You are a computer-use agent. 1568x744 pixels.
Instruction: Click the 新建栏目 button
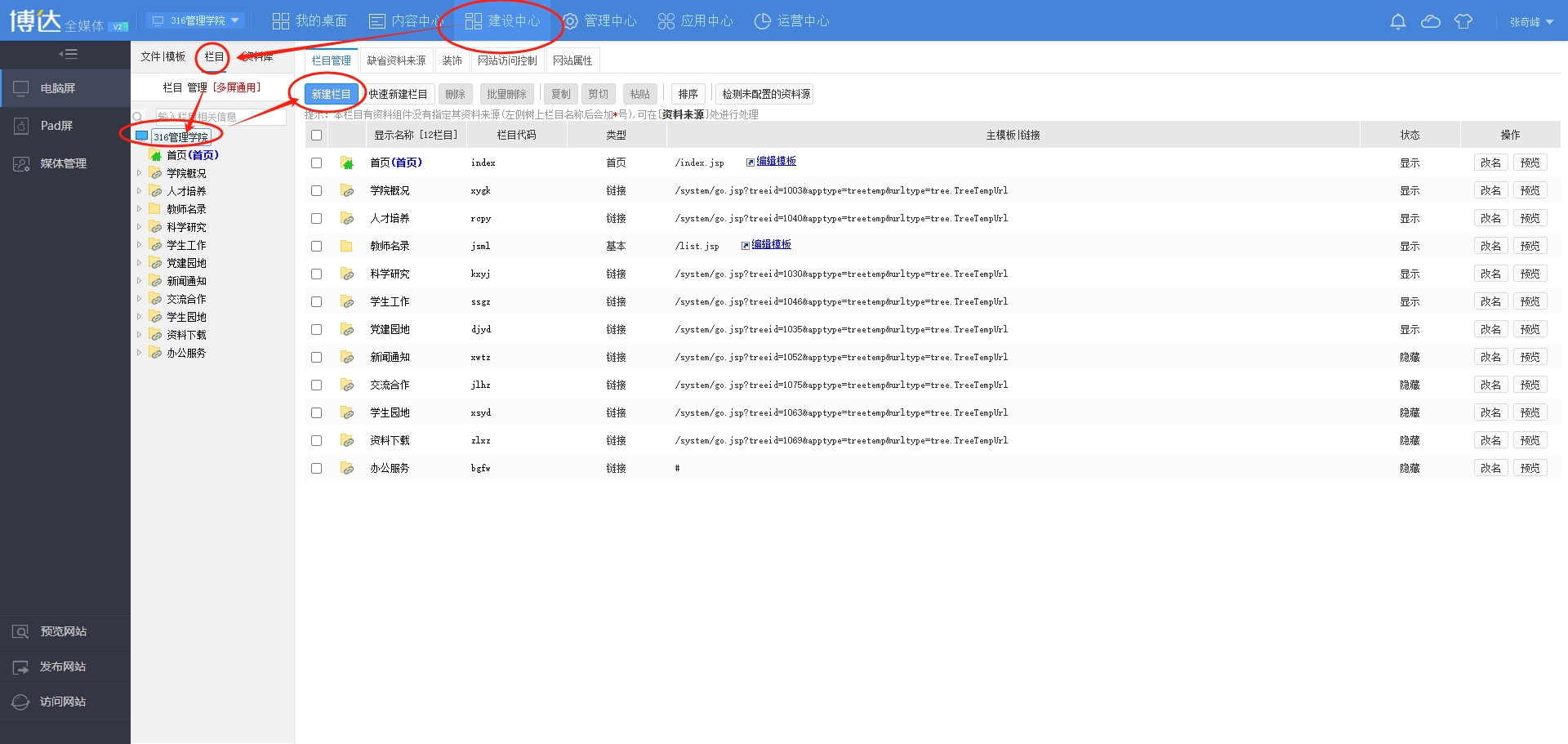click(x=331, y=94)
